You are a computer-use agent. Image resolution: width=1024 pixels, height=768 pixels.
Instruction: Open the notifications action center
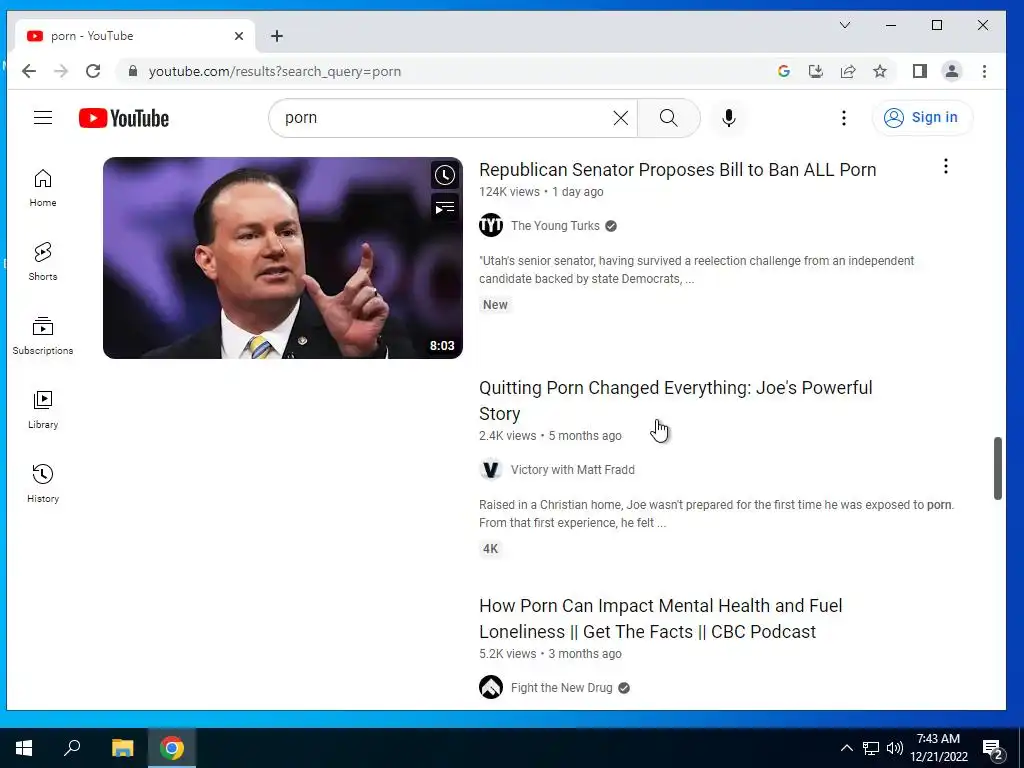coord(993,749)
